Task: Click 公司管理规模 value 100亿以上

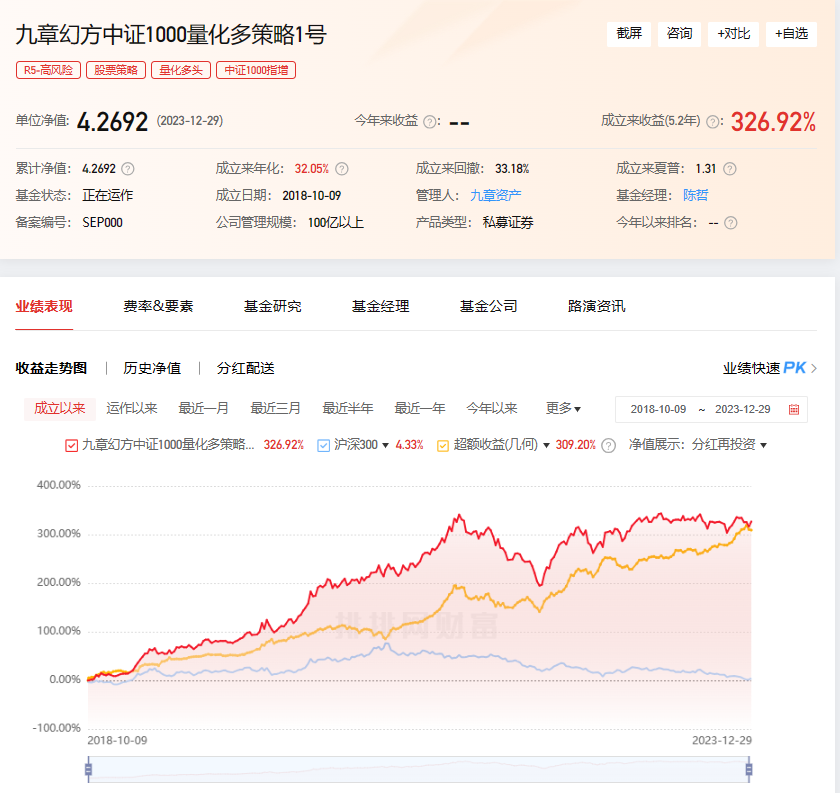Action: point(335,222)
